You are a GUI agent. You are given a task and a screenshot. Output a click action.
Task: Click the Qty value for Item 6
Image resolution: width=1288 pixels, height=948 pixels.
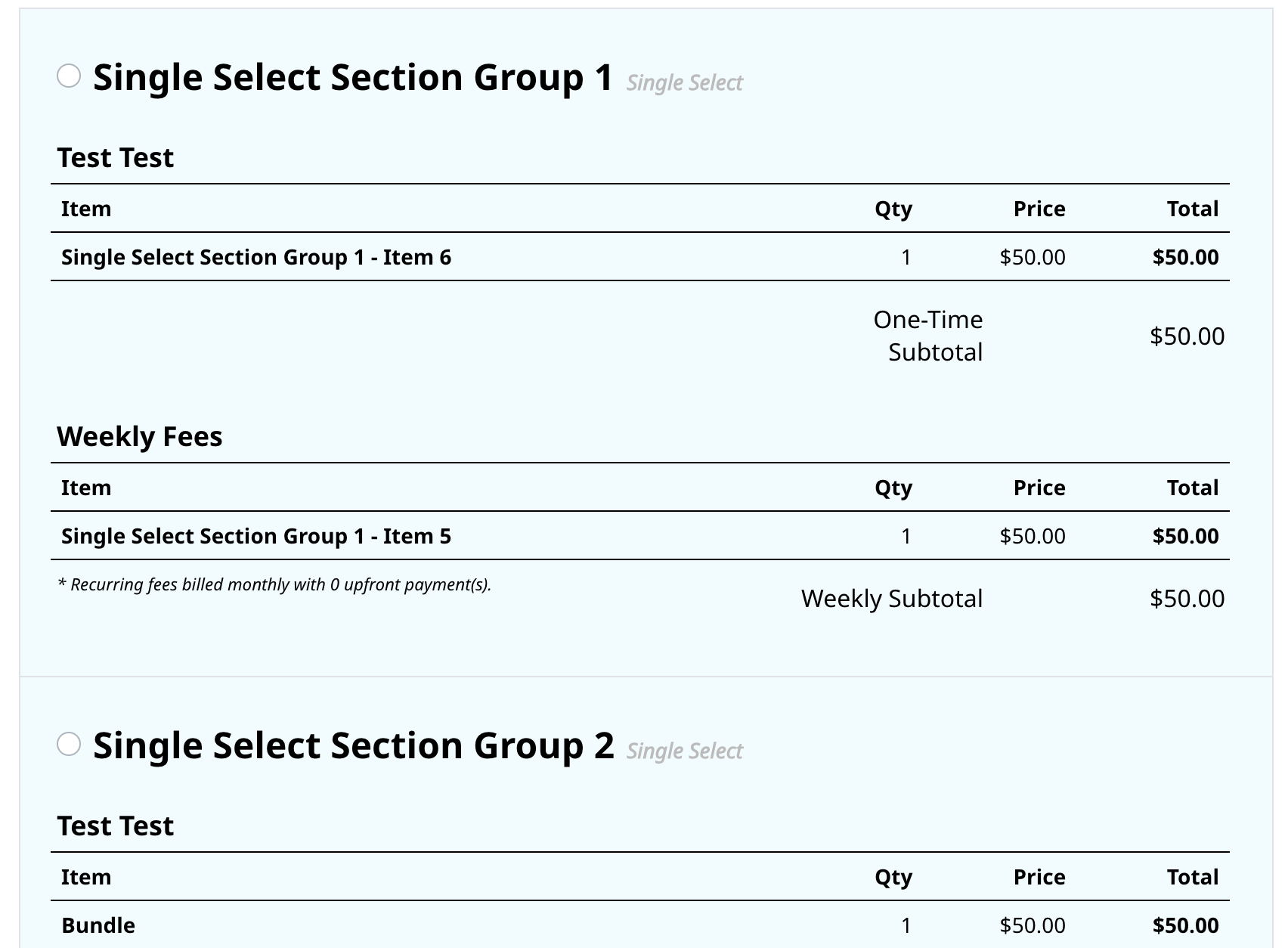point(906,257)
